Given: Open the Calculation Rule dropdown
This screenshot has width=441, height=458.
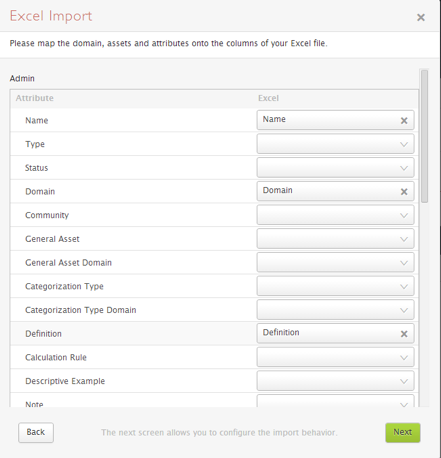Looking at the screenshot, I should pyautogui.click(x=335, y=357).
